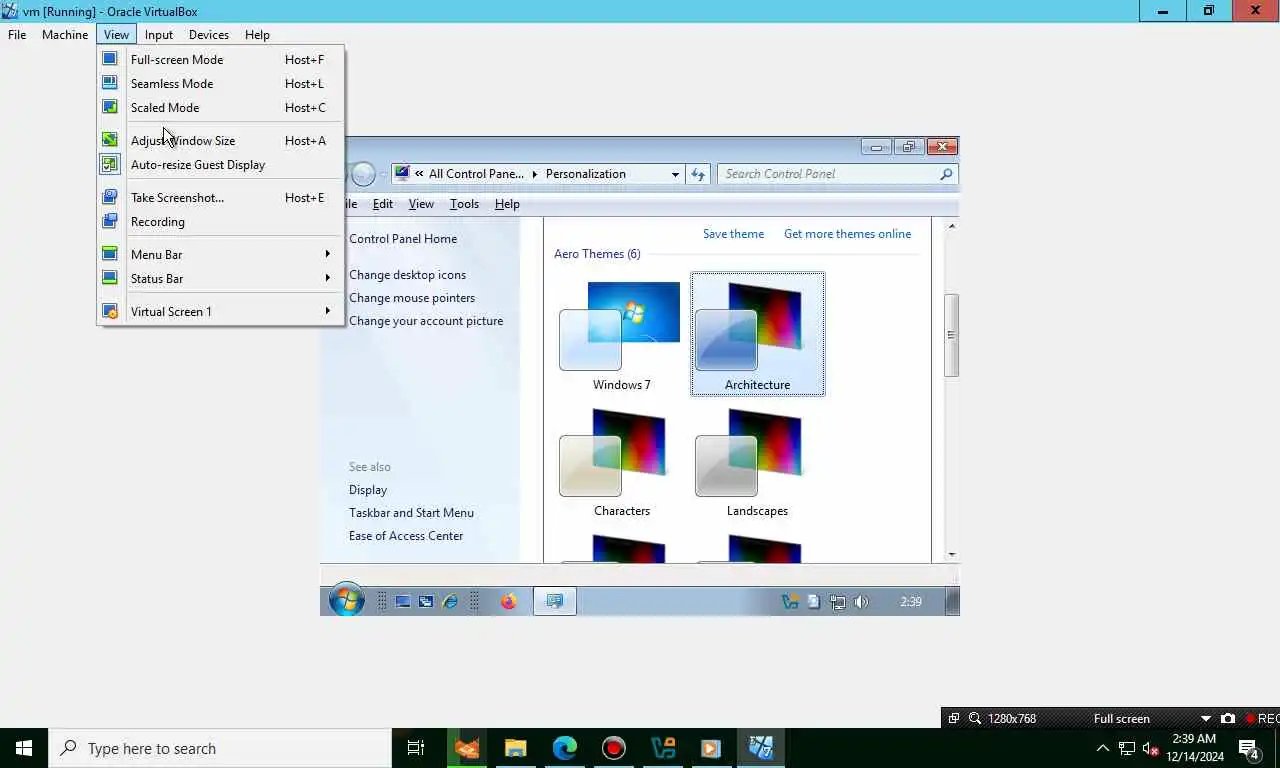
Task: Click Change your account picture link
Action: pos(426,320)
